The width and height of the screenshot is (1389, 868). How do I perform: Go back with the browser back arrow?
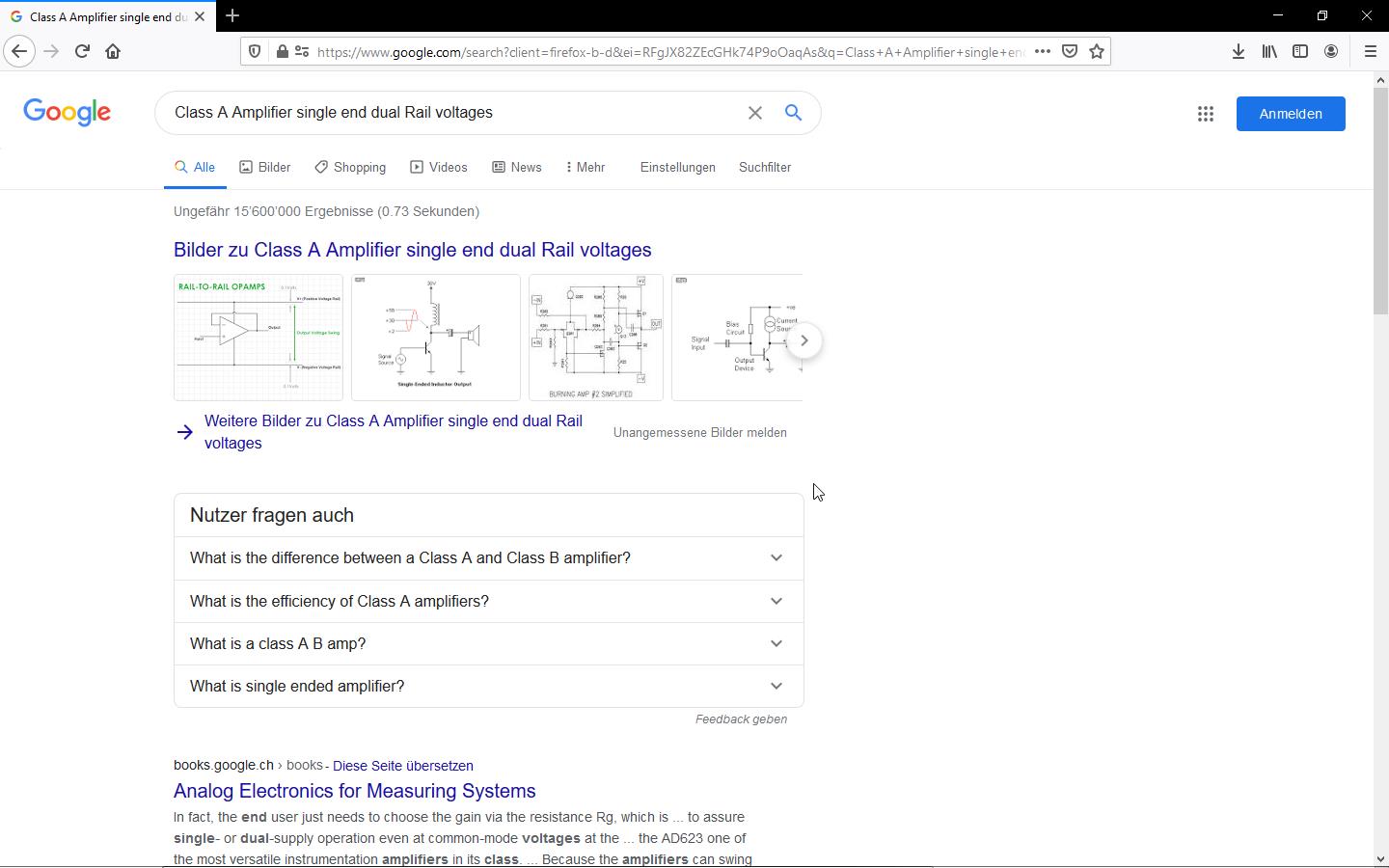click(x=19, y=51)
